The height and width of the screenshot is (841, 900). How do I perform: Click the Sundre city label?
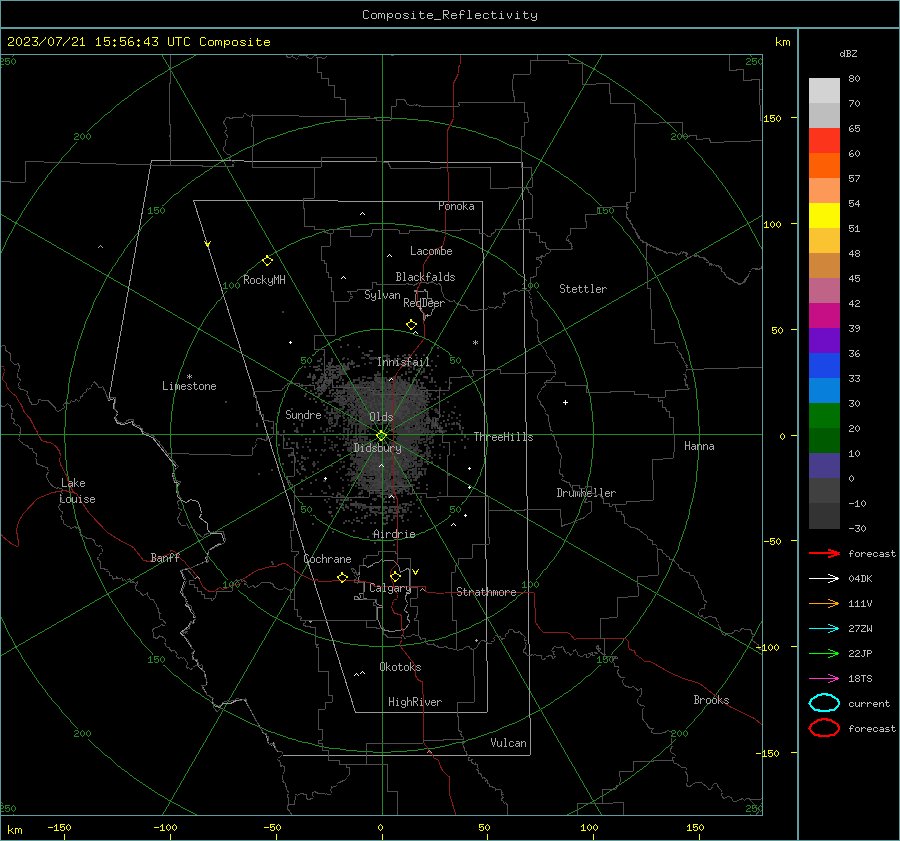303,414
